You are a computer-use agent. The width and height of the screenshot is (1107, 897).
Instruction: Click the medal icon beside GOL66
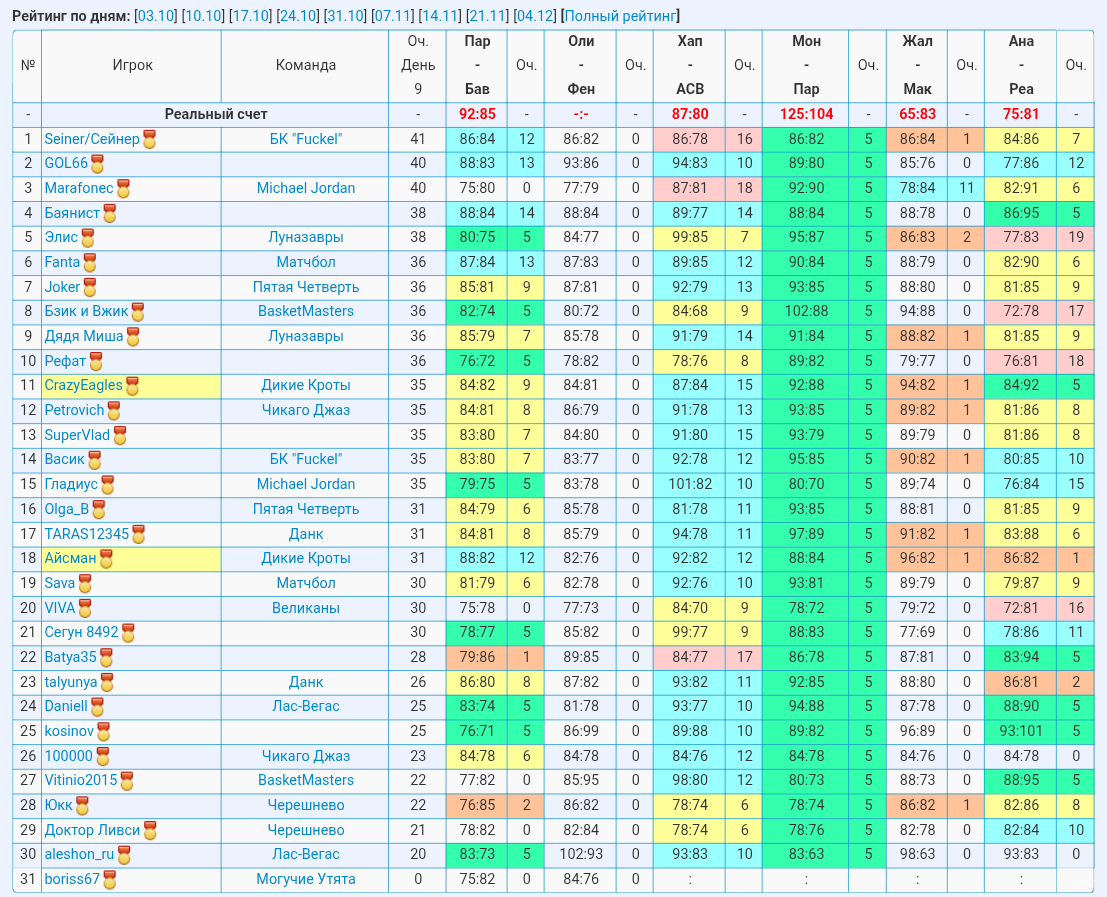tap(97, 164)
